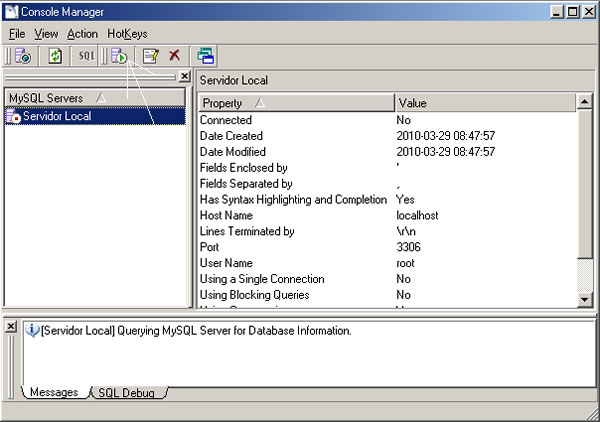
Task: Click the connect to server play icon
Action: click(x=119, y=56)
